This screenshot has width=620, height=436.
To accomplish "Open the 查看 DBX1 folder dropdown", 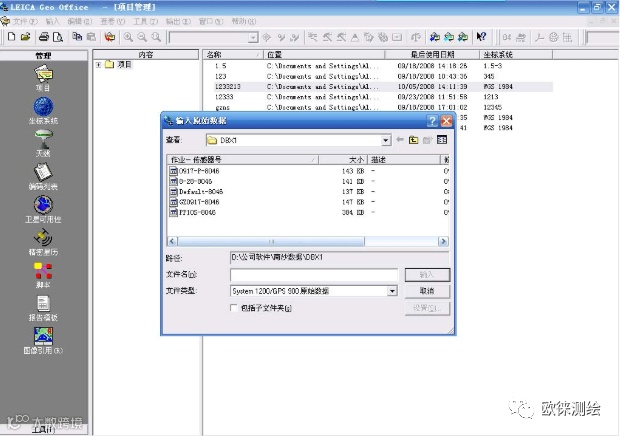I will point(386,140).
